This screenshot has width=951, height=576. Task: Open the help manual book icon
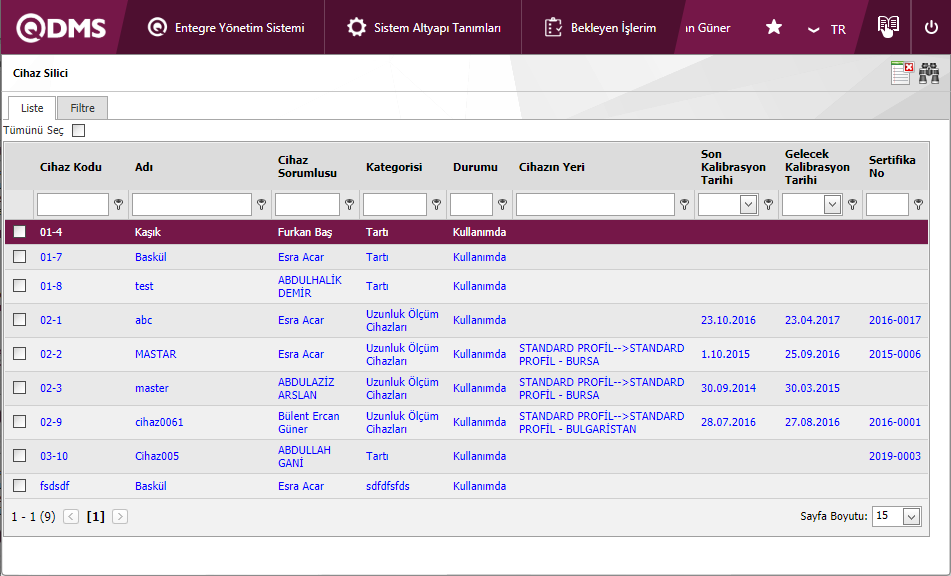pos(887,28)
